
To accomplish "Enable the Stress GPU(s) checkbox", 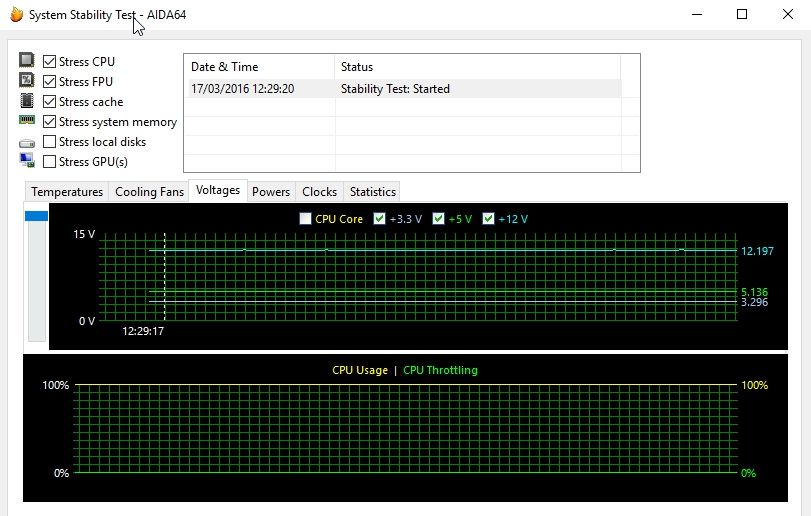I will (x=49, y=162).
